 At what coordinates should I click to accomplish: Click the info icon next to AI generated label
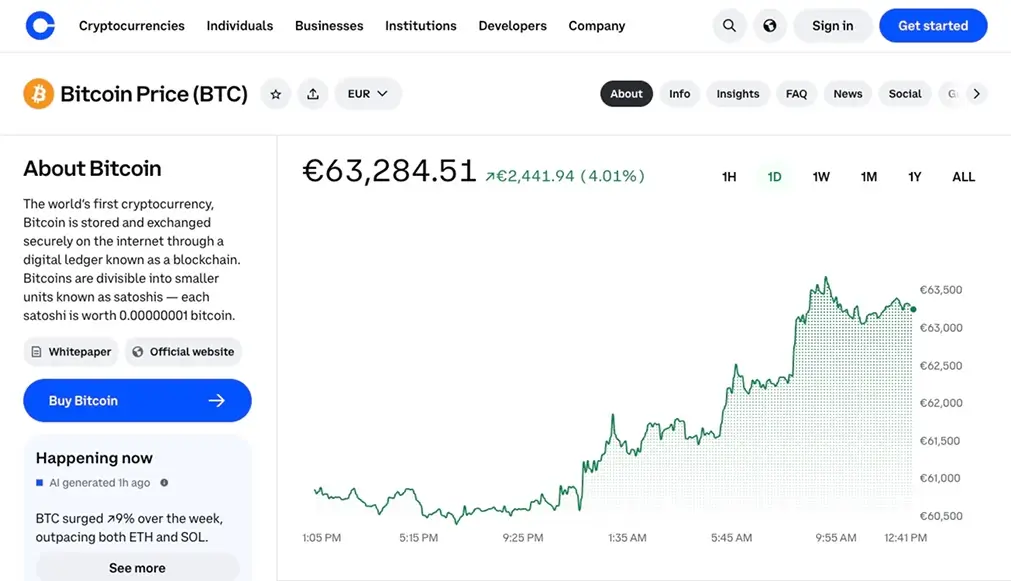166,481
